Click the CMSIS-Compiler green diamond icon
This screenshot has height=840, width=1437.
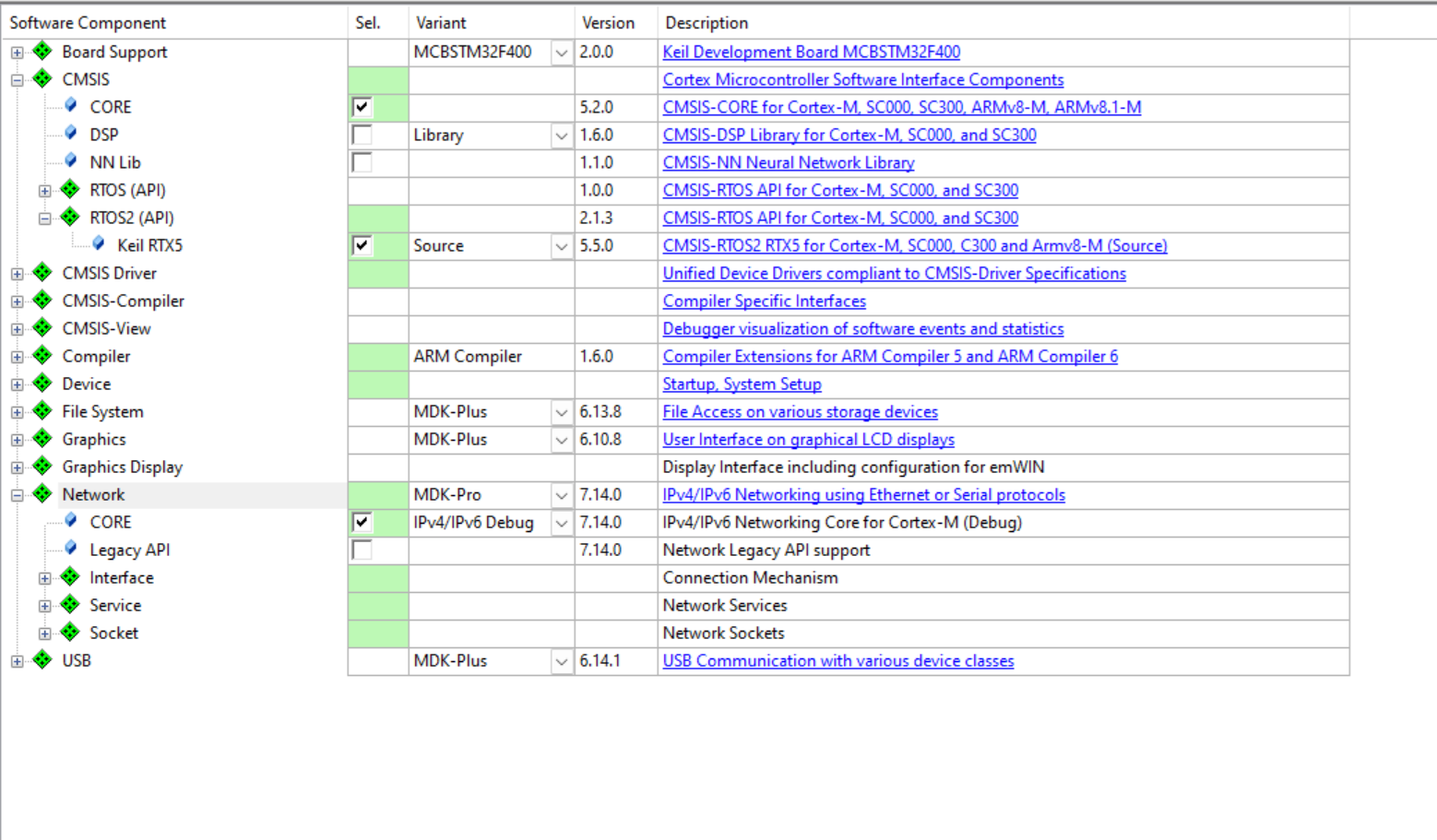coord(42,300)
